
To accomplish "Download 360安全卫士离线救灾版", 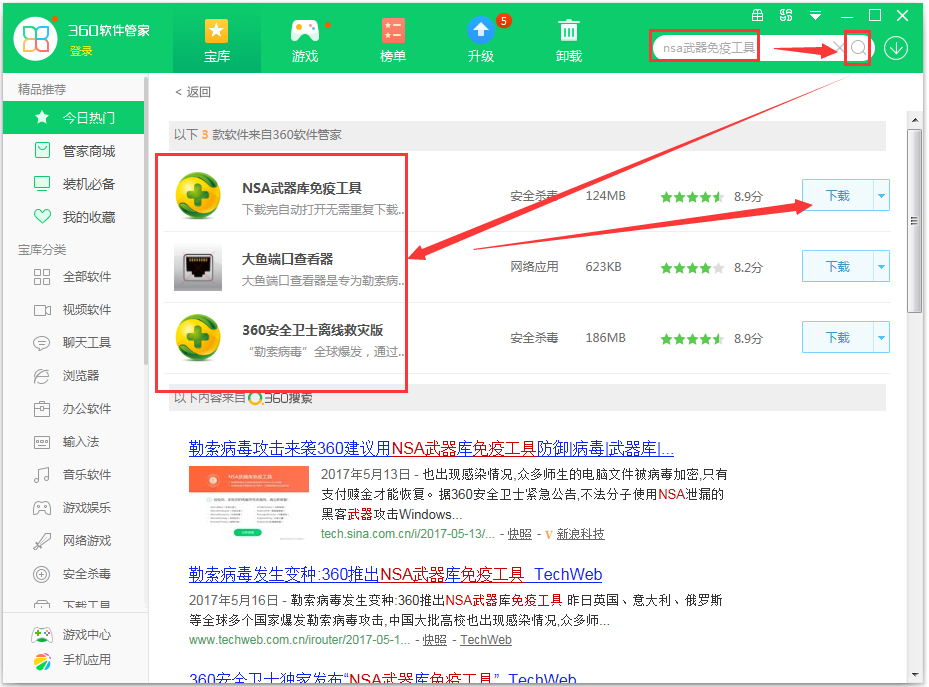I will pyautogui.click(x=838, y=338).
